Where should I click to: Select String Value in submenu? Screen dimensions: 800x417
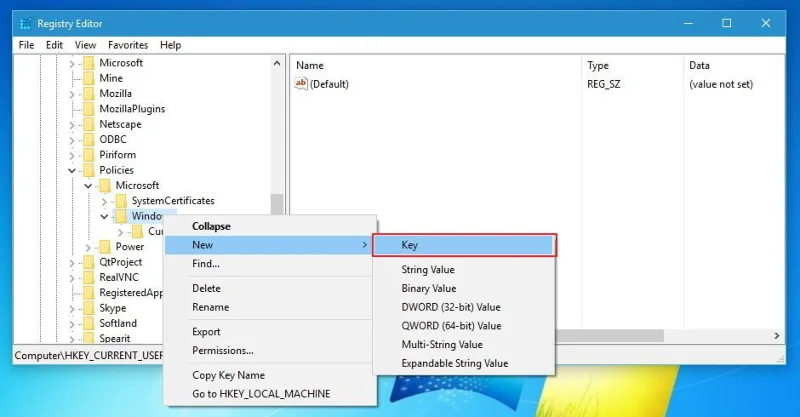tap(464, 269)
